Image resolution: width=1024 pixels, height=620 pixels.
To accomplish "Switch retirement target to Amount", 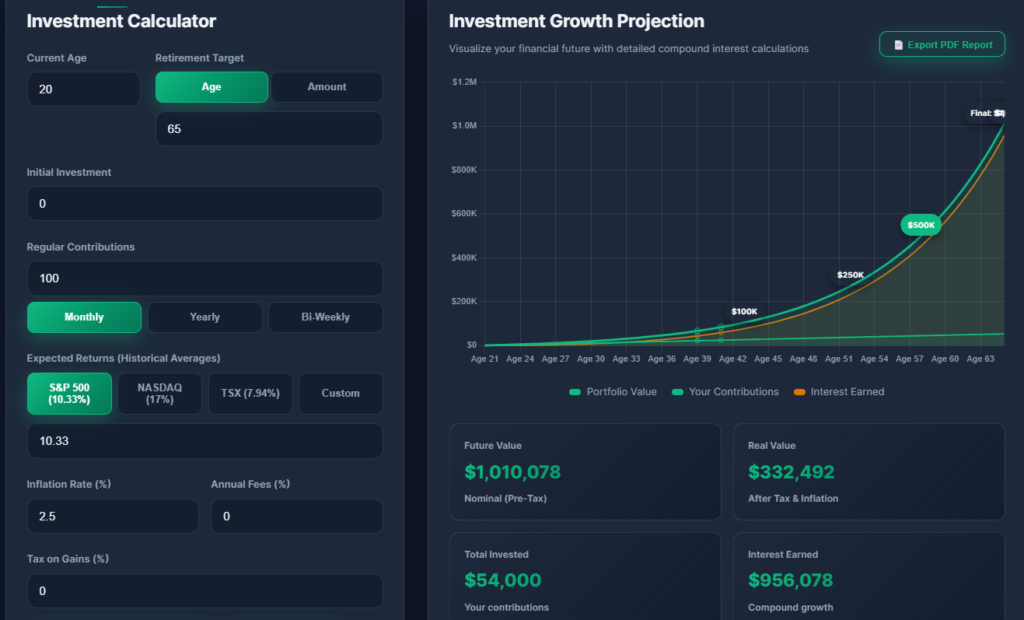I will 327,87.
